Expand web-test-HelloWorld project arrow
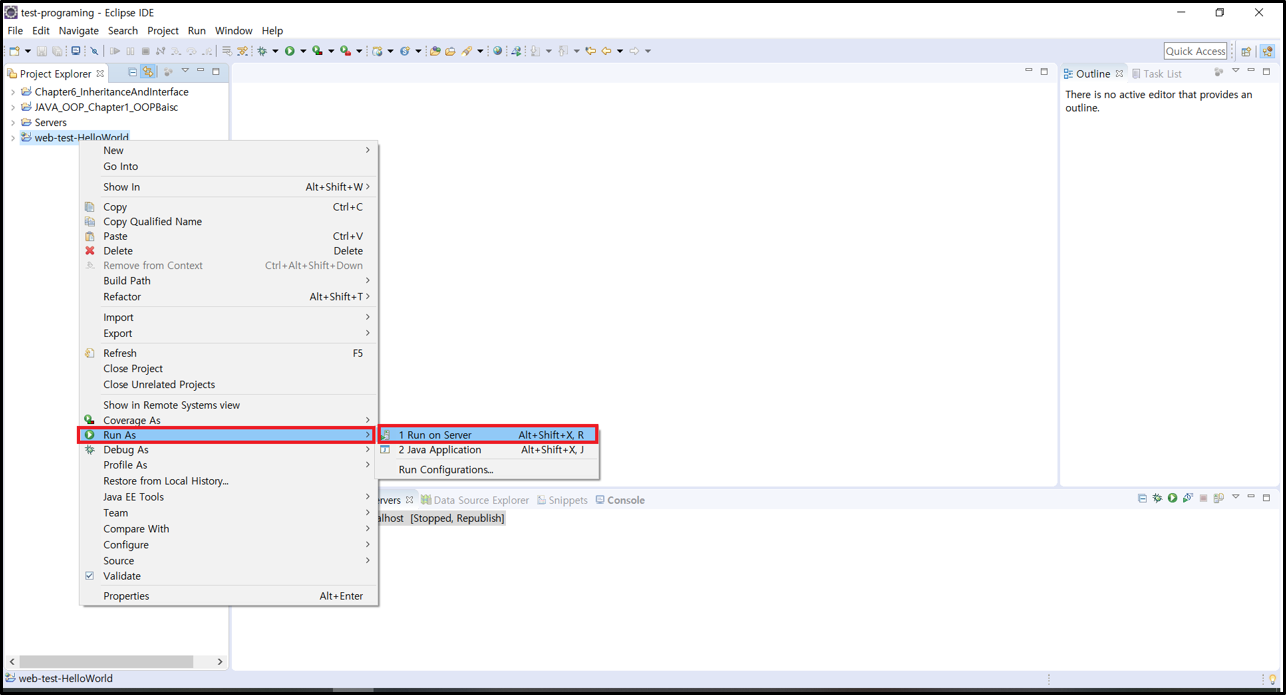Screen dimensions: 1286x695 pos(13,138)
